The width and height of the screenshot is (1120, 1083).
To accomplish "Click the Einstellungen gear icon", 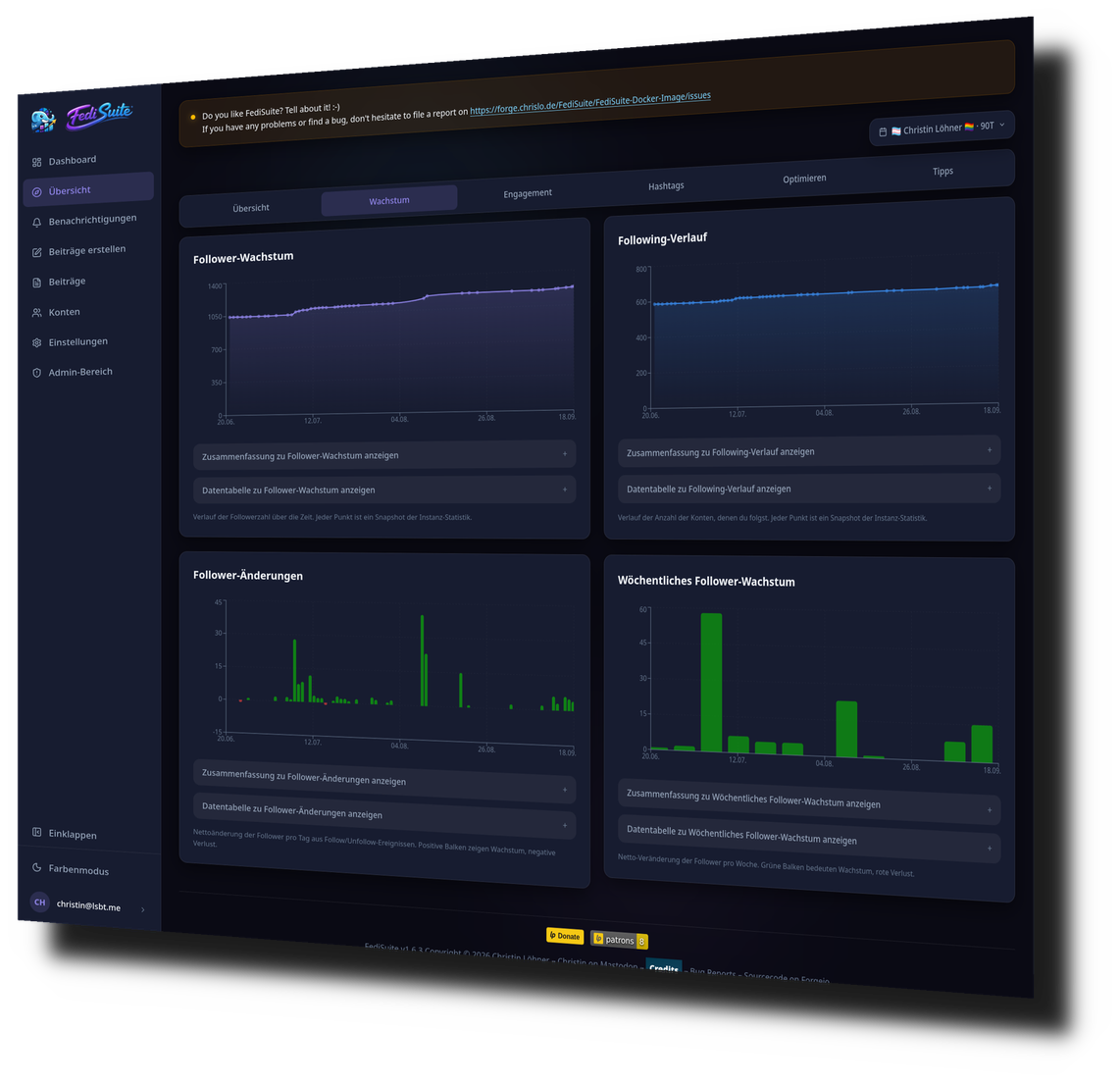I will point(36,343).
